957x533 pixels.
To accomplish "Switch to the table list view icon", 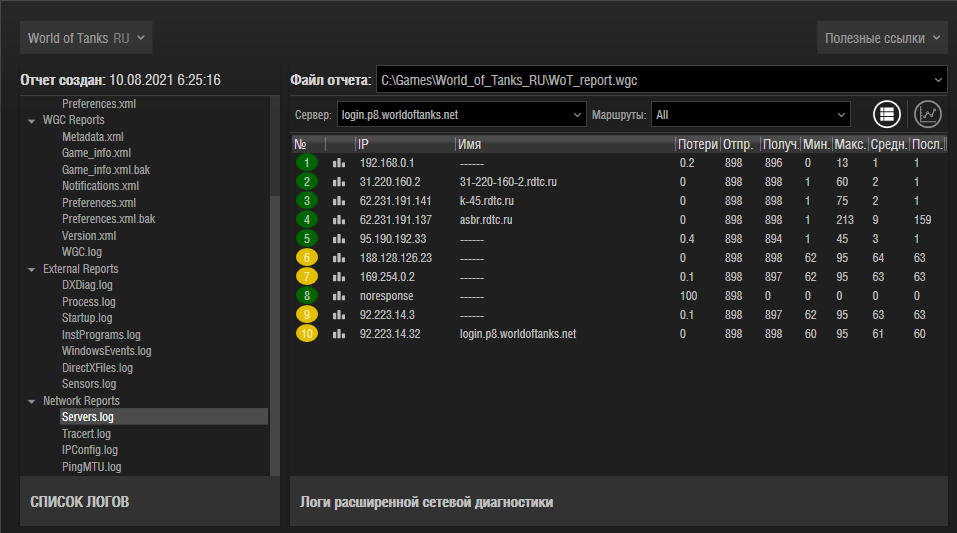I will point(887,114).
